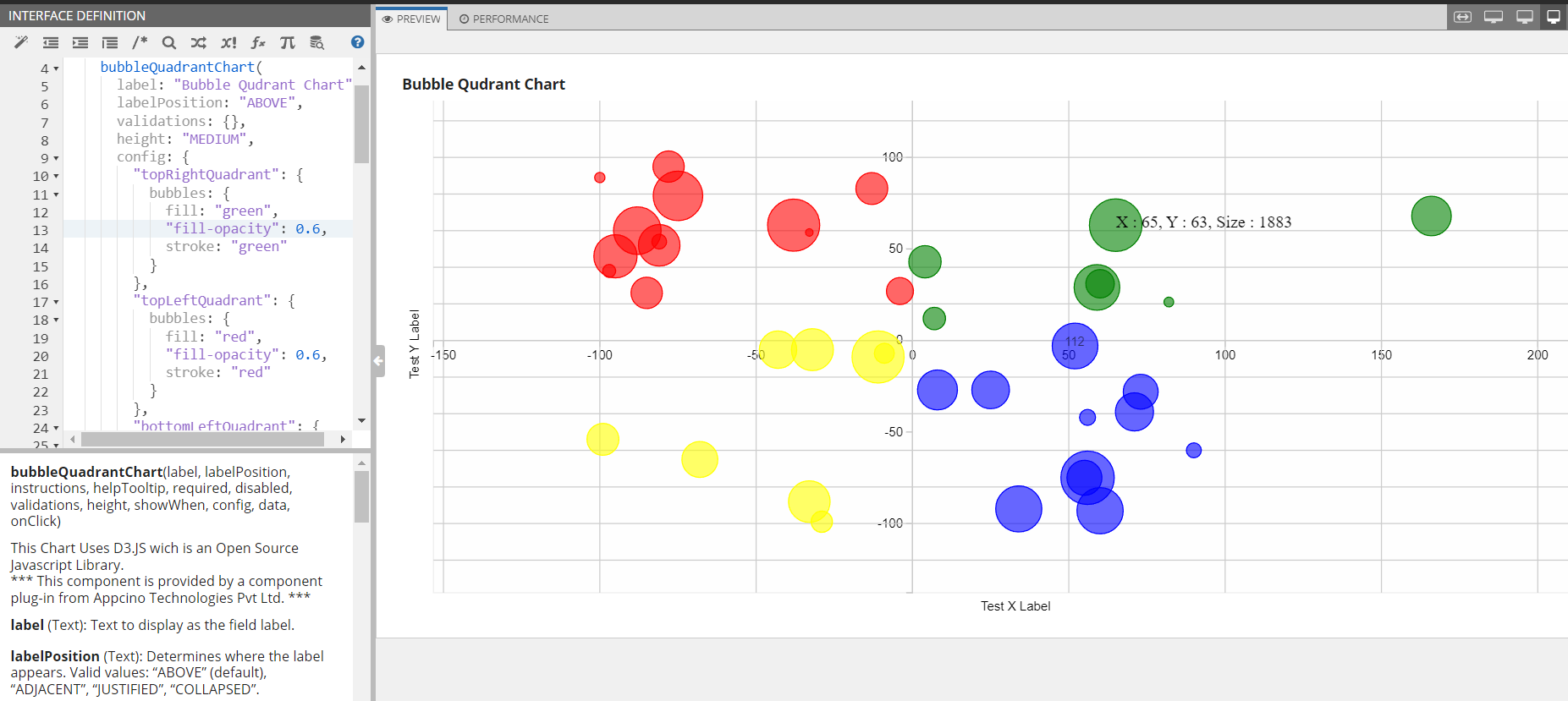Click the comment toggle icon
This screenshot has width=1568, height=701.
[x=140, y=42]
